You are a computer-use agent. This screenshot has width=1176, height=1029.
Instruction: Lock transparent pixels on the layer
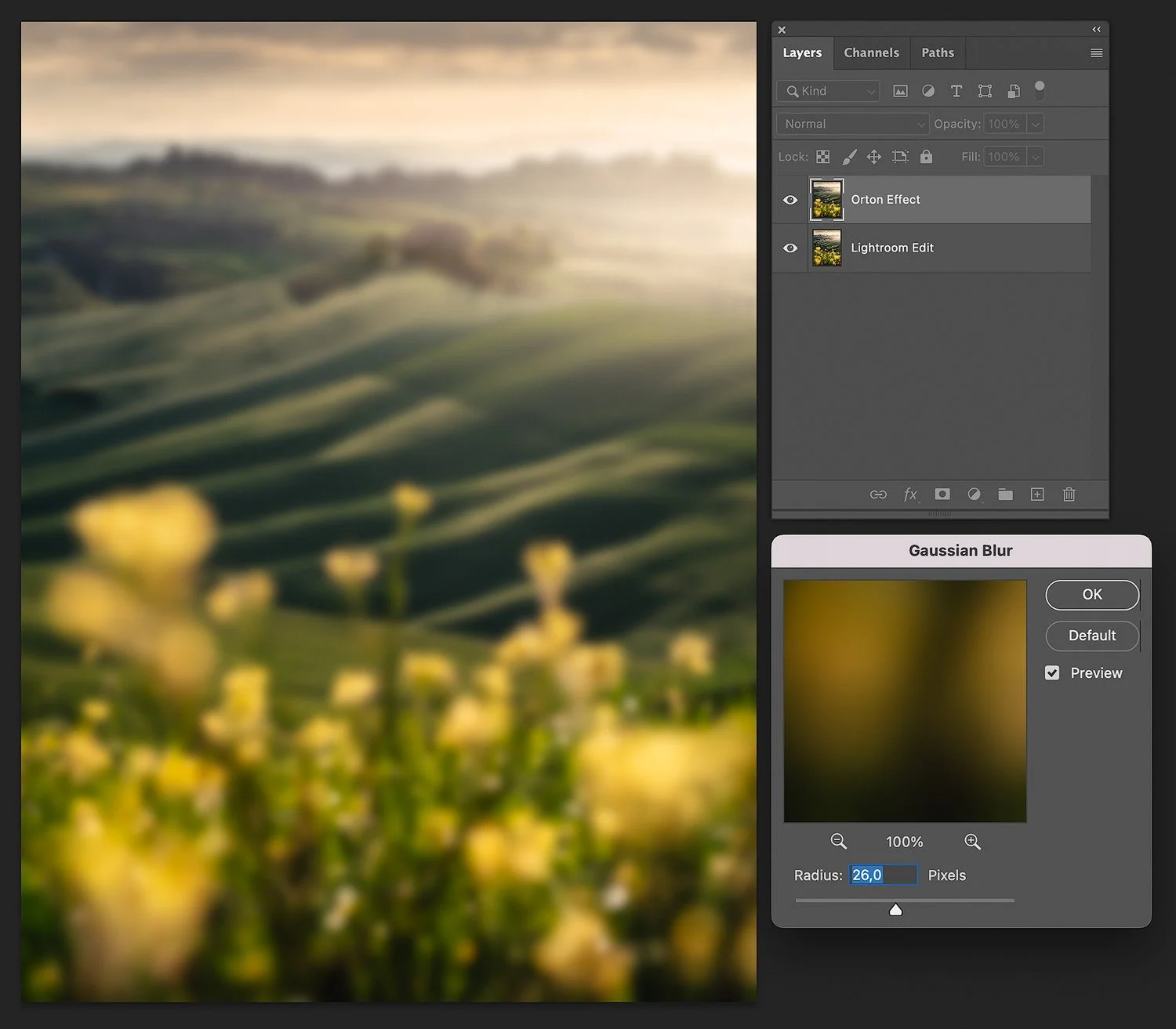pos(823,157)
